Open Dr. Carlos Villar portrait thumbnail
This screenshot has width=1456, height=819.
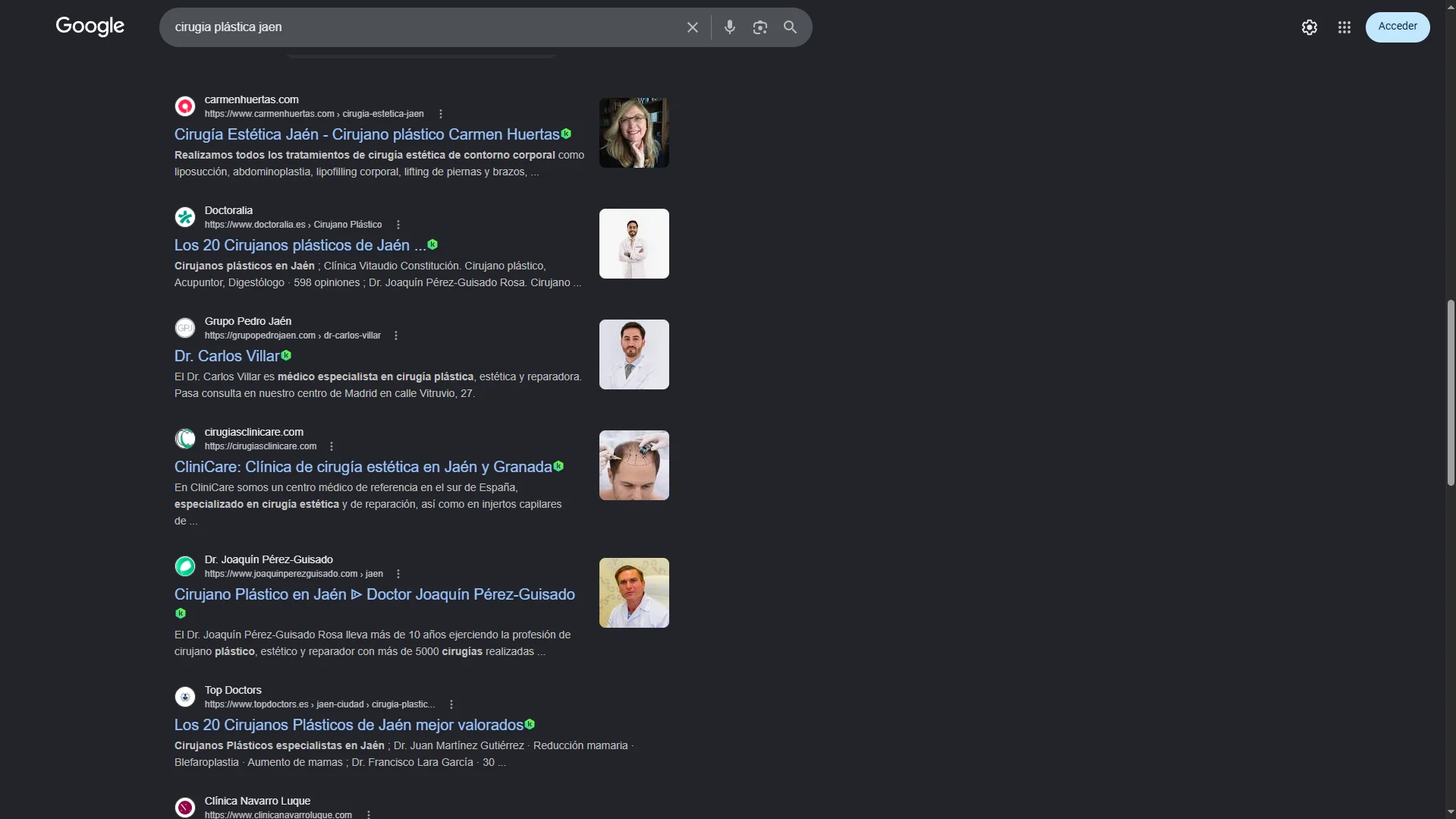[x=634, y=354]
